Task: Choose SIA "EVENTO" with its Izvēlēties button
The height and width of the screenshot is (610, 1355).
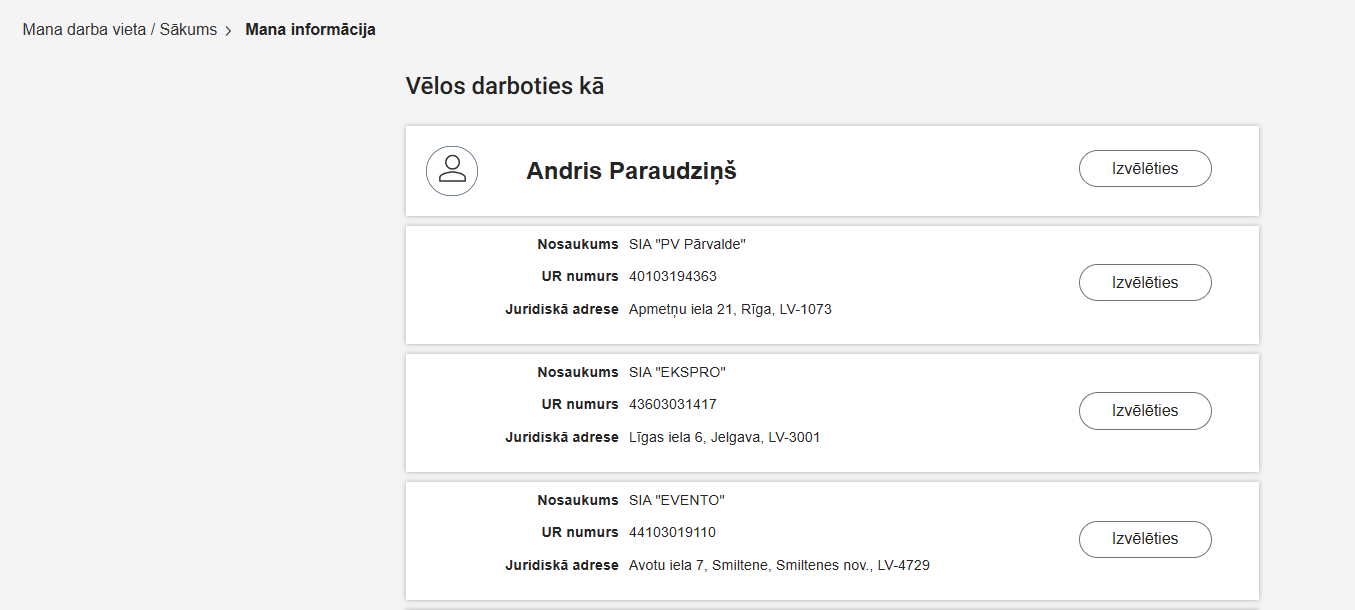Action: [x=1144, y=539]
